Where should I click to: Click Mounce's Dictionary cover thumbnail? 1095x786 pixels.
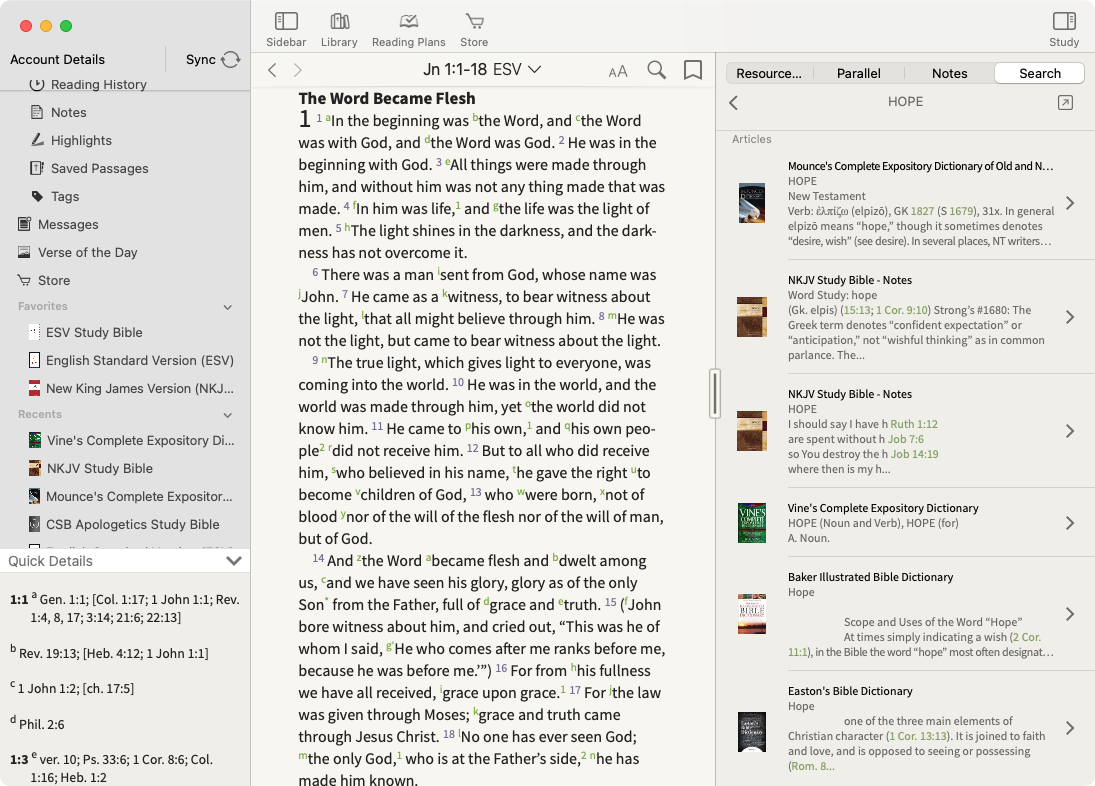pyautogui.click(x=752, y=203)
